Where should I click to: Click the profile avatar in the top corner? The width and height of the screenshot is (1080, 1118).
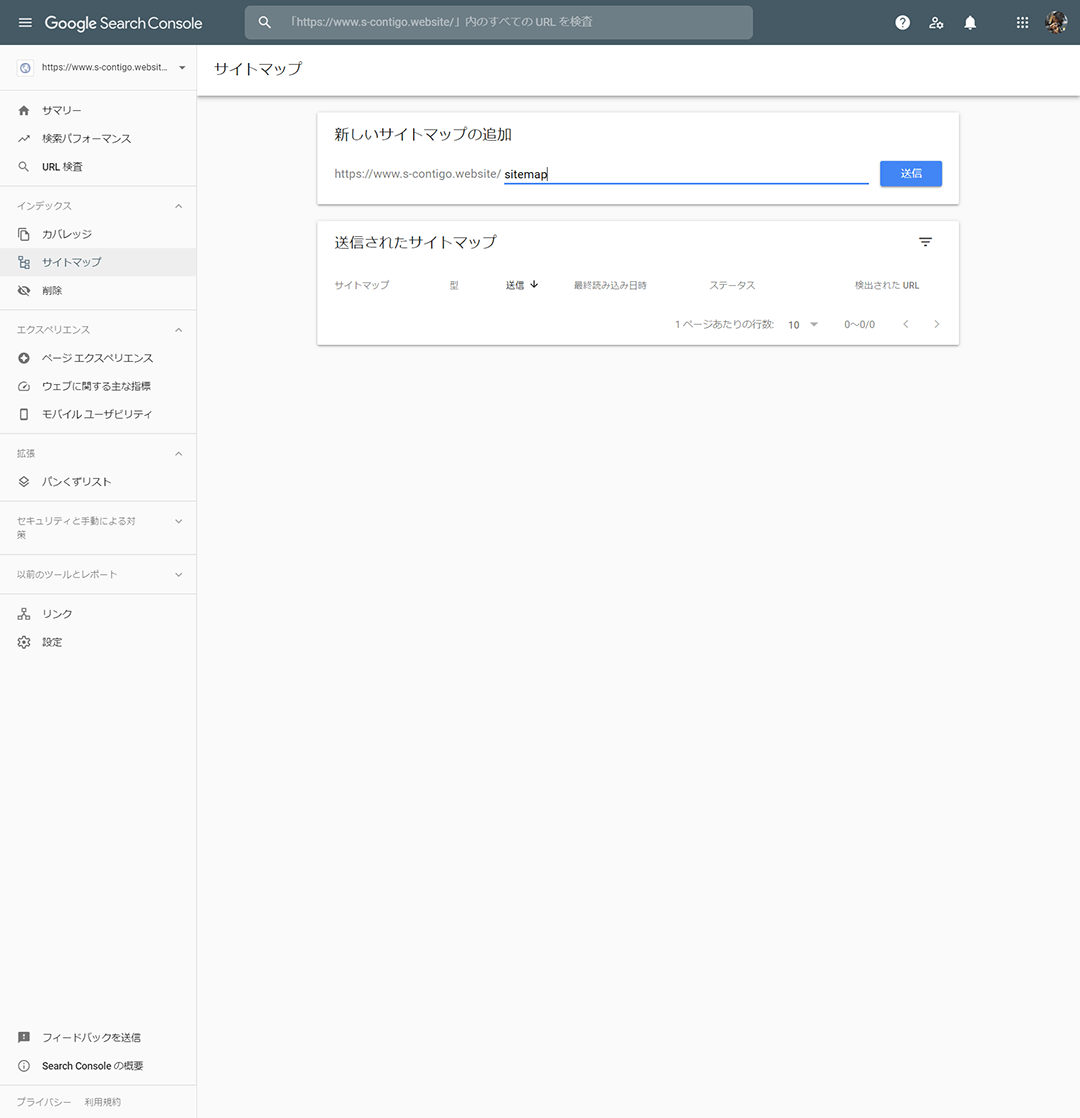point(1056,22)
